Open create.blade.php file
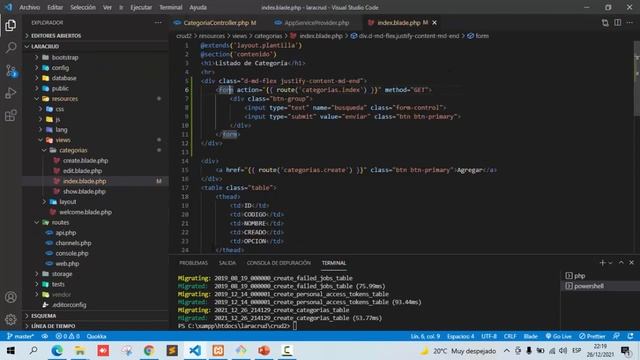 coord(85,160)
